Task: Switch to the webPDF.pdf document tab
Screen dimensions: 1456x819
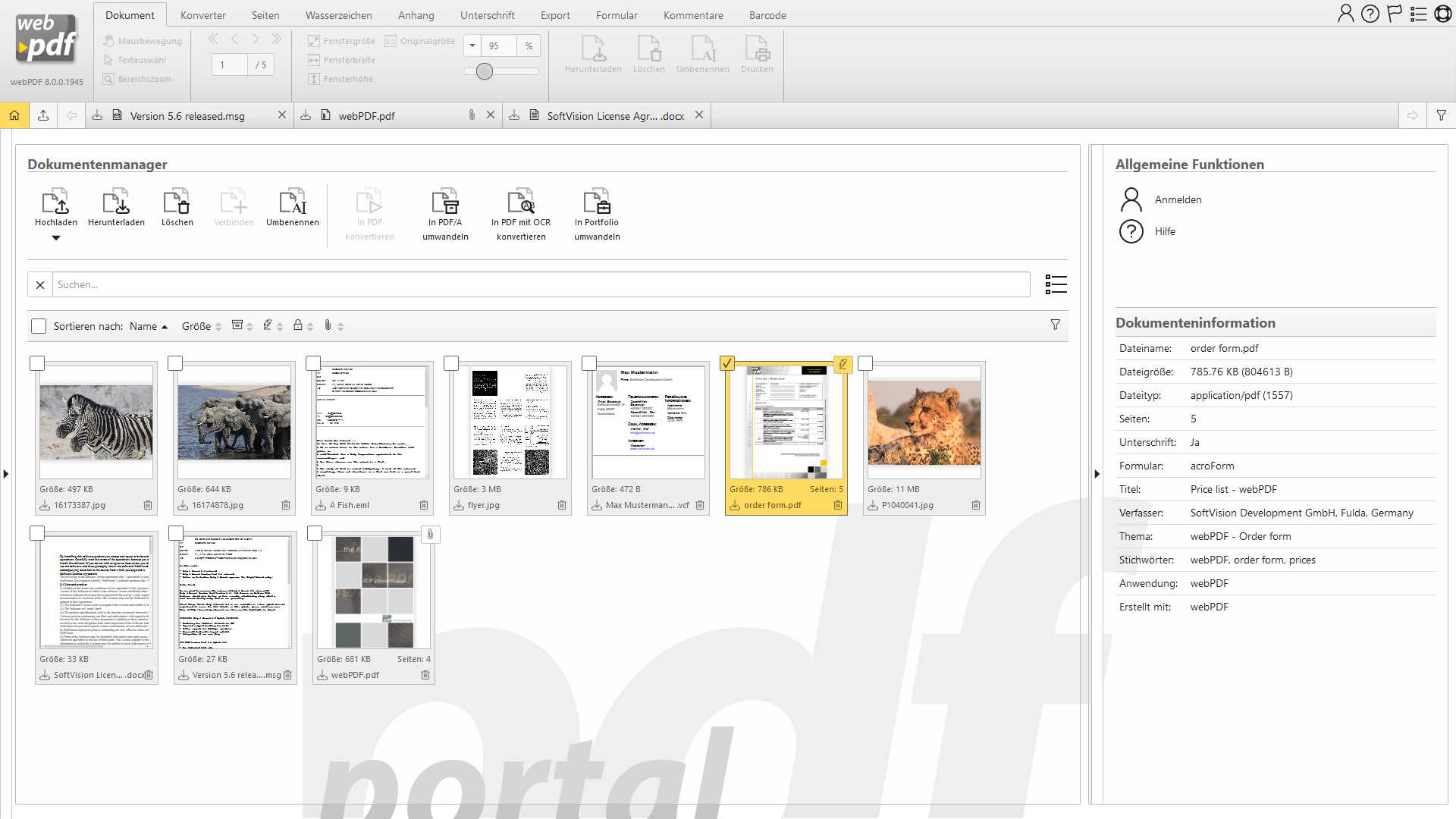Action: [367, 116]
